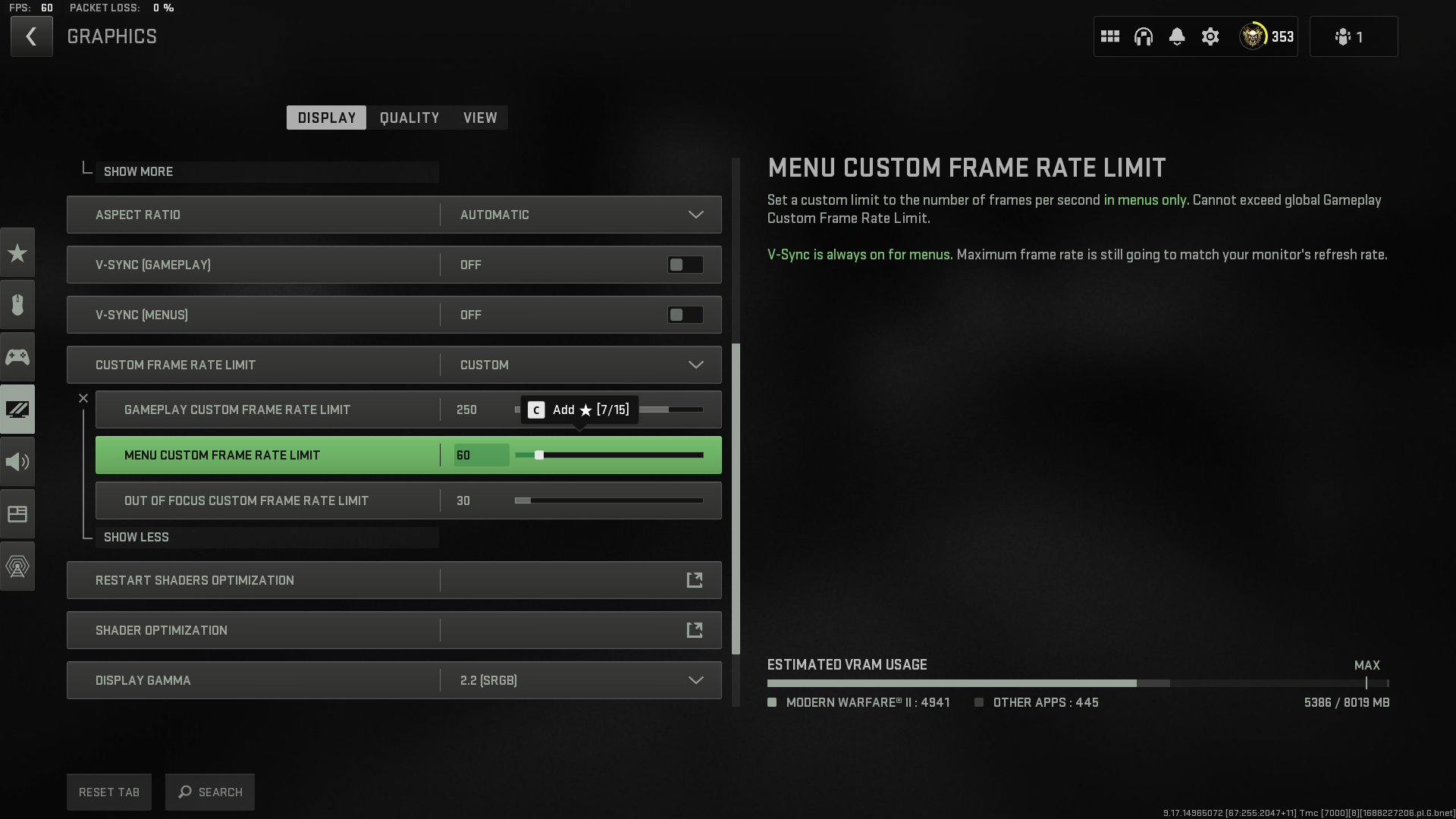
Task: Collapse options with Show Less
Action: [136, 537]
